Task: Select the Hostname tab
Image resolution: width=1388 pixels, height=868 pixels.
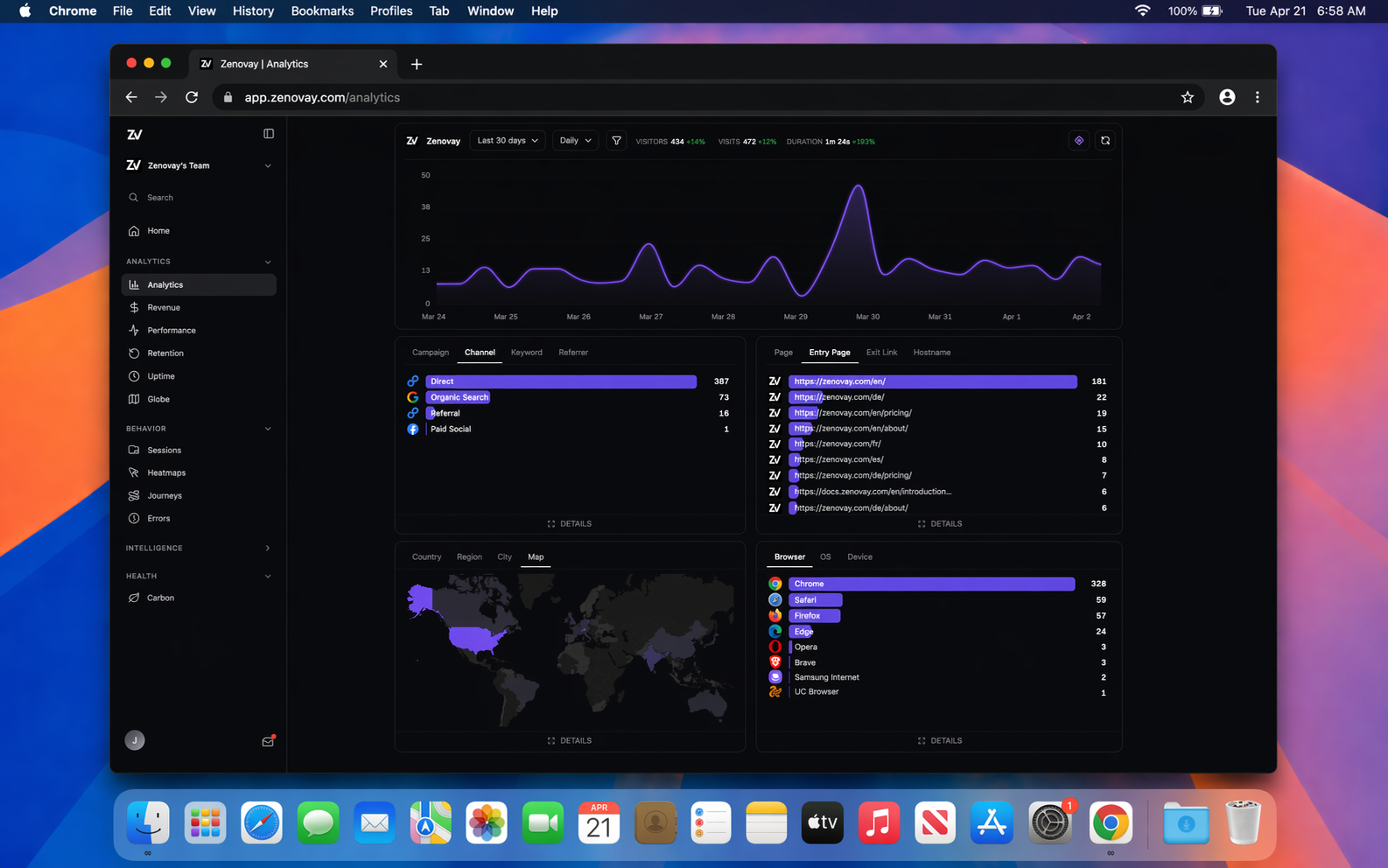Action: [x=932, y=353]
